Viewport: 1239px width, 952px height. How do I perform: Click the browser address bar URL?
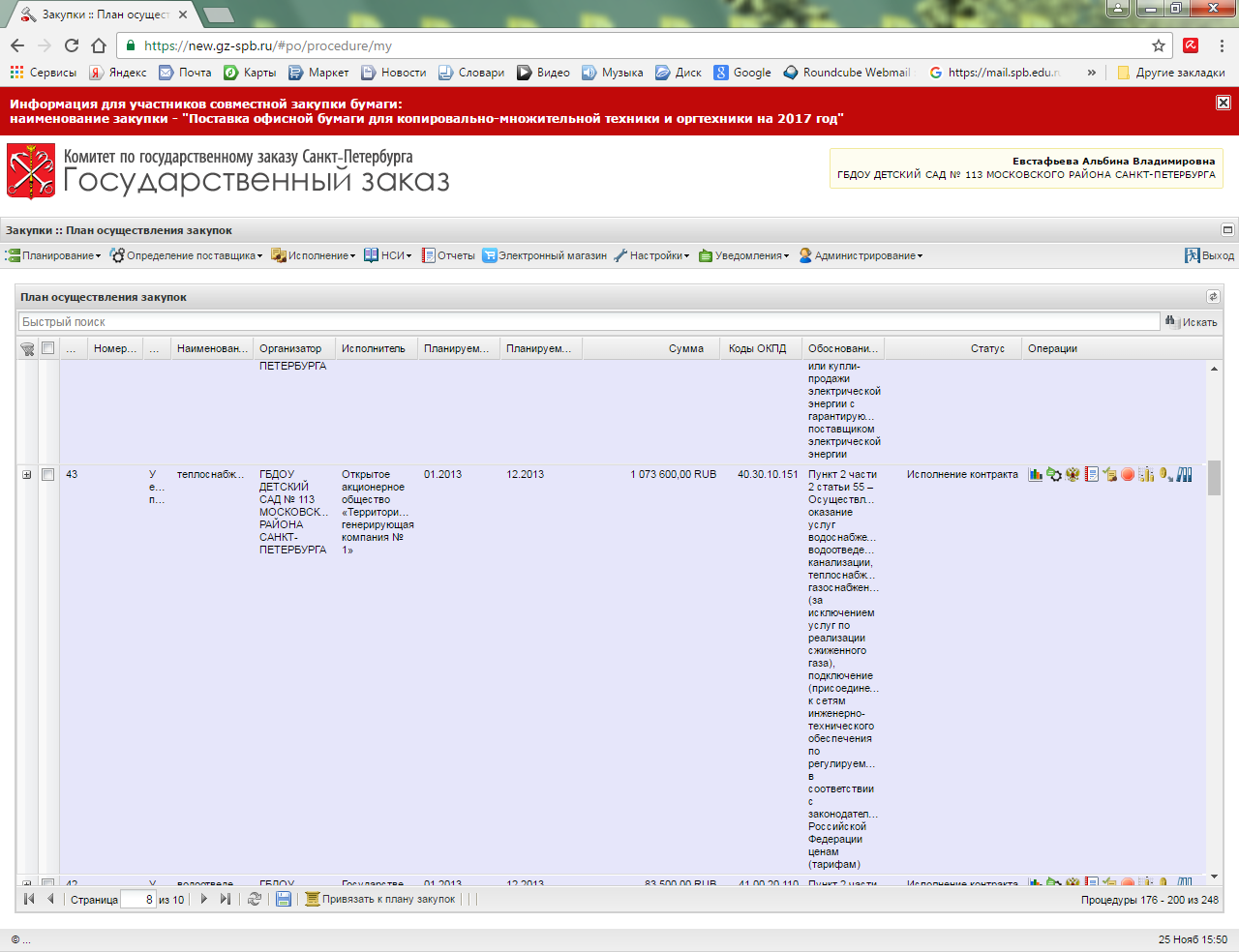point(268,45)
